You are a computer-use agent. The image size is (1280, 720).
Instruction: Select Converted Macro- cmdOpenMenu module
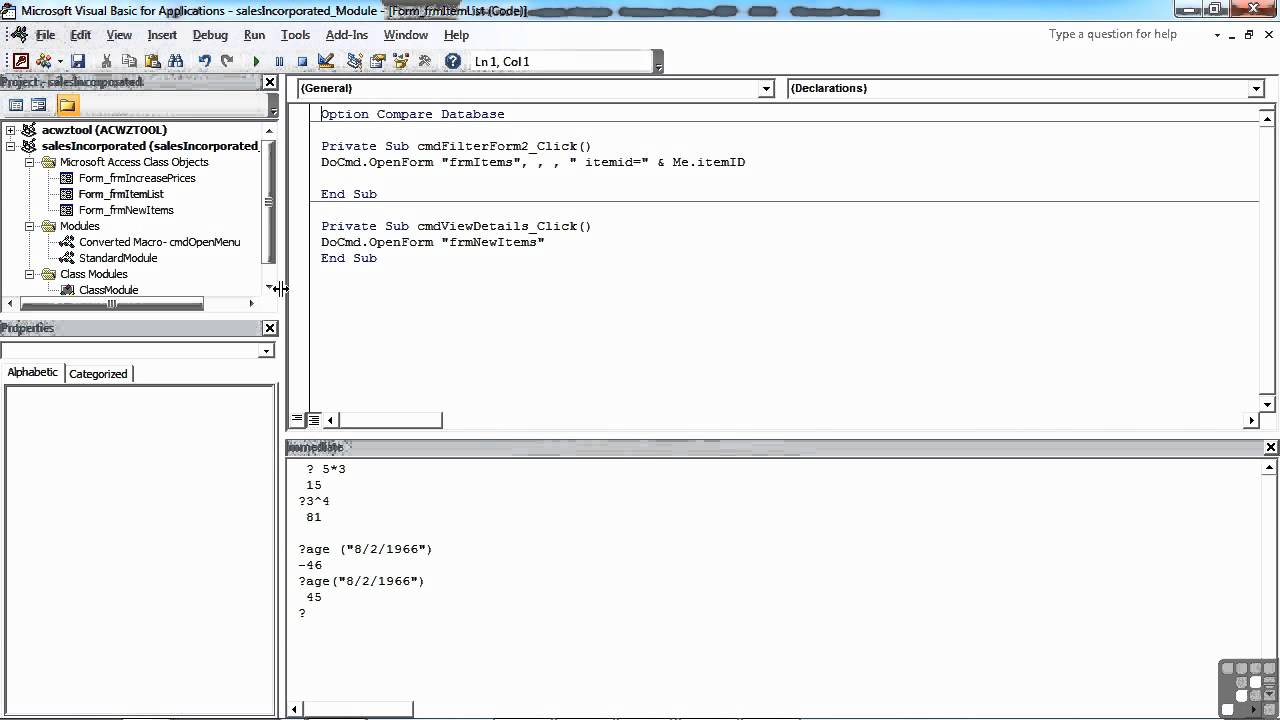click(x=160, y=242)
